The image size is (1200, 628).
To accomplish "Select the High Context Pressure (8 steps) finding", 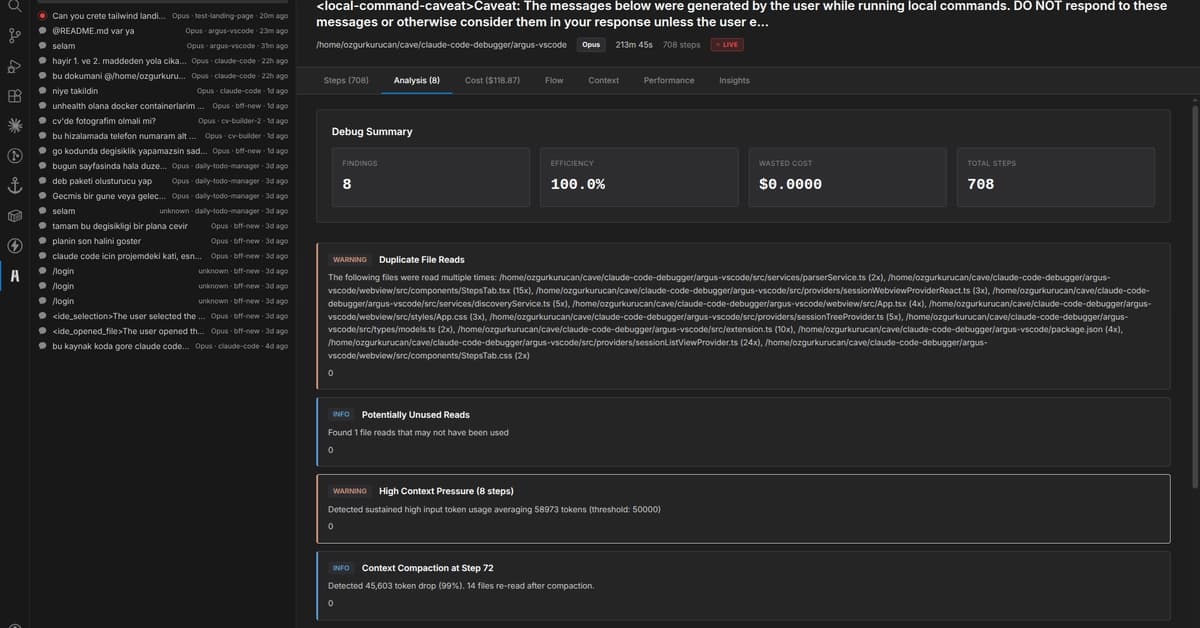I will (743, 509).
